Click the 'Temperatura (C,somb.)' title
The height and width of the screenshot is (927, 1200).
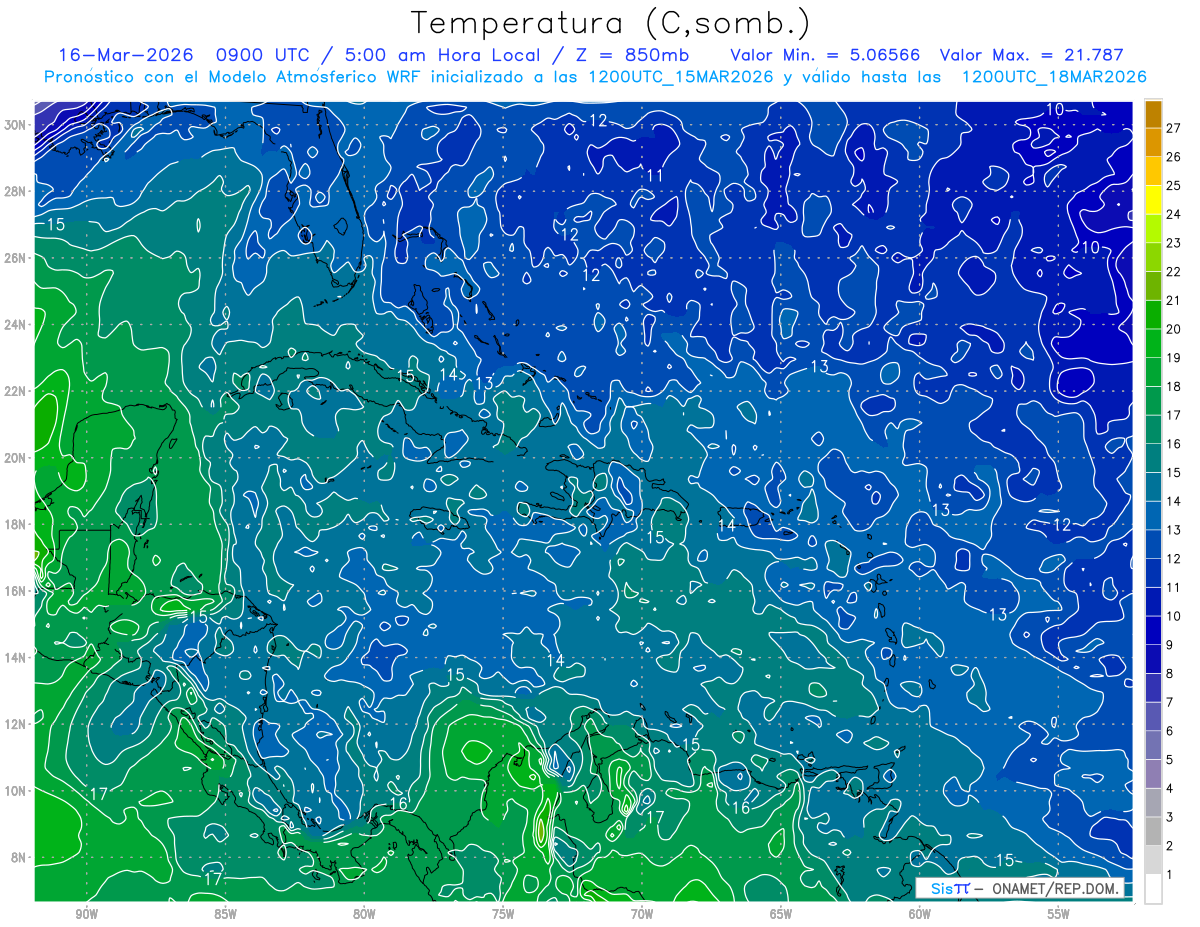coord(611,24)
